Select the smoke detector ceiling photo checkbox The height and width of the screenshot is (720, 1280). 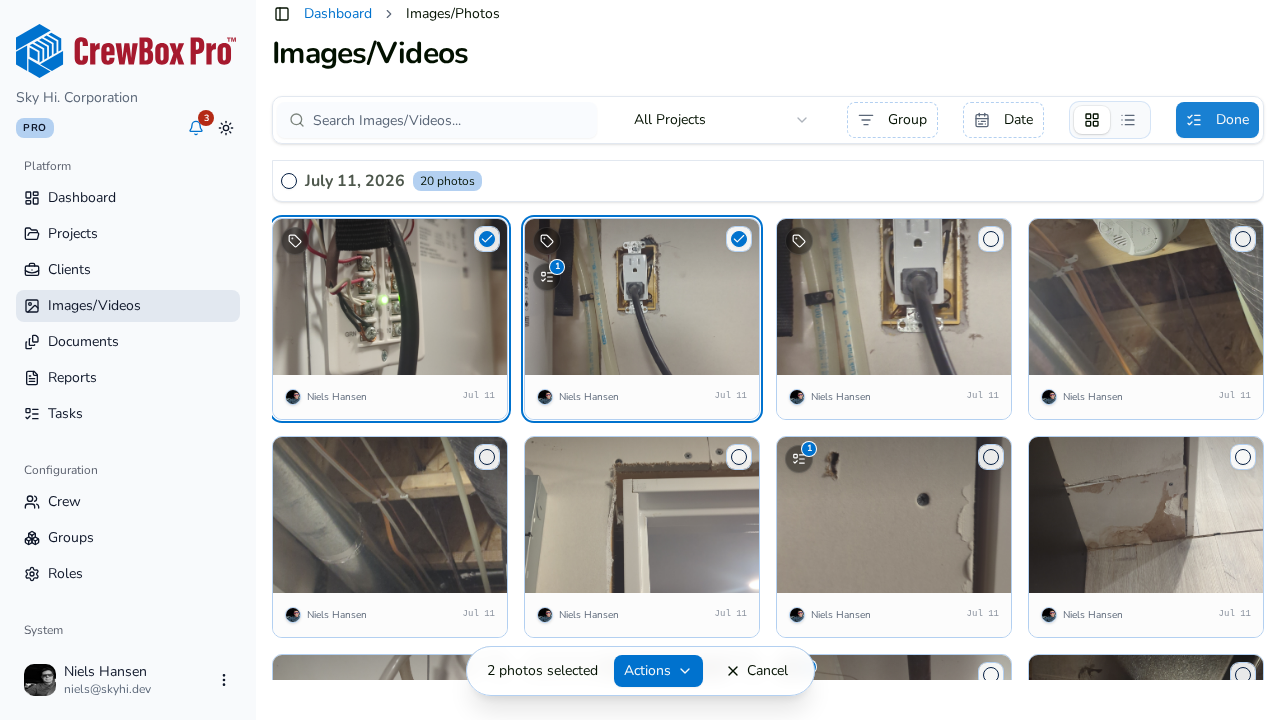click(1243, 239)
